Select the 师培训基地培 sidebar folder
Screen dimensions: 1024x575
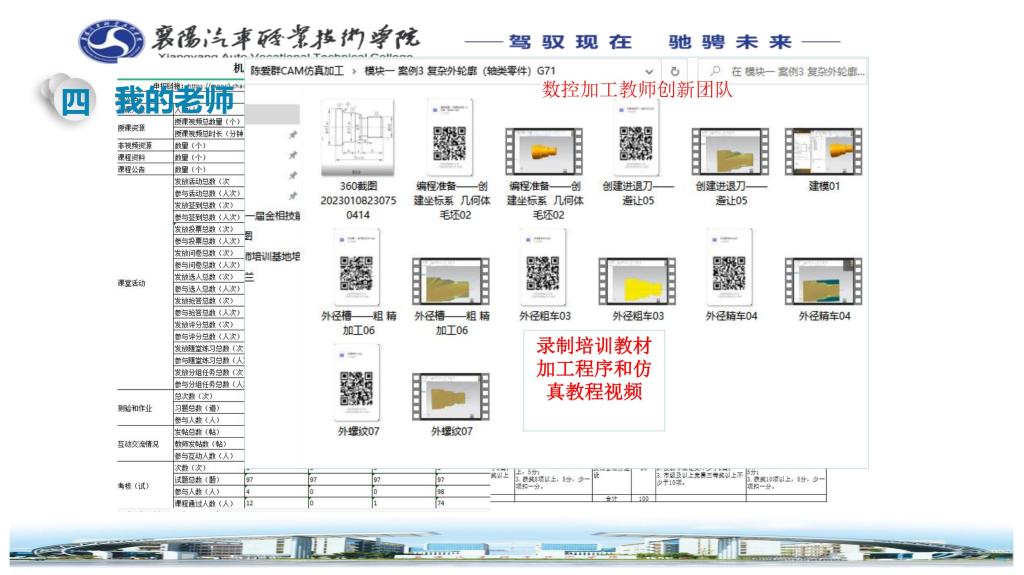(x=272, y=257)
